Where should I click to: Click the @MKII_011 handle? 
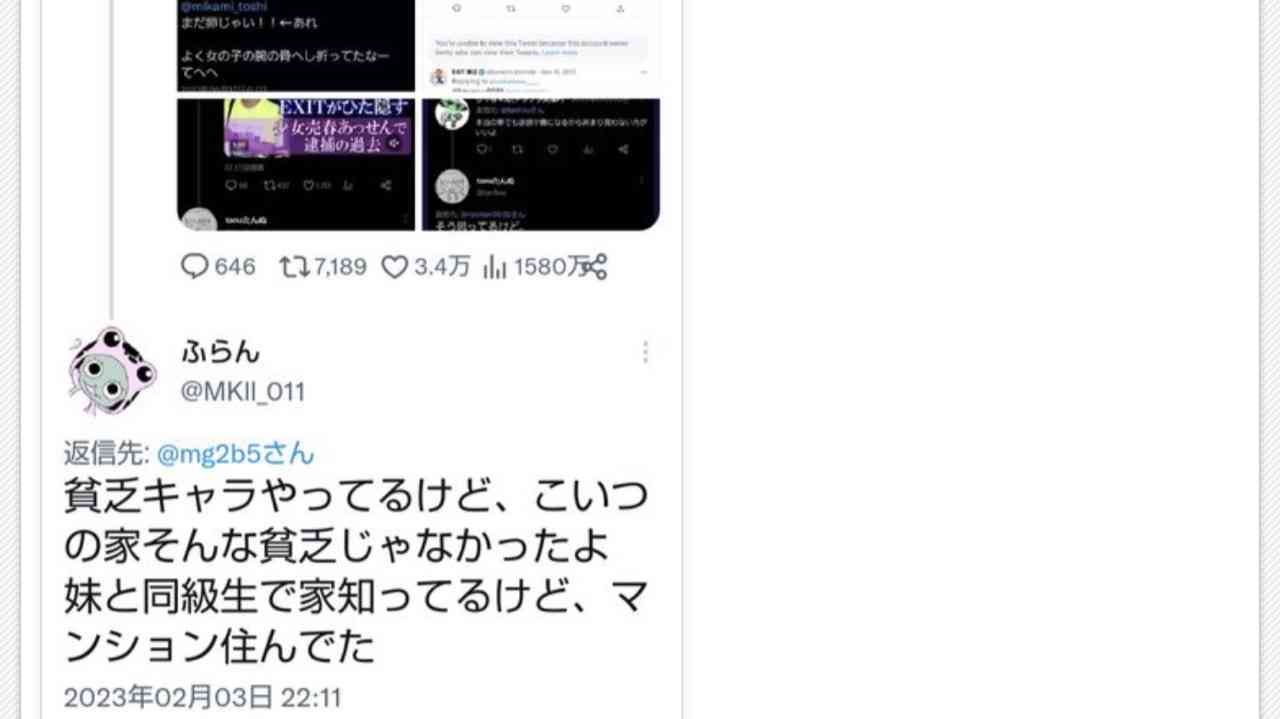tap(243, 392)
